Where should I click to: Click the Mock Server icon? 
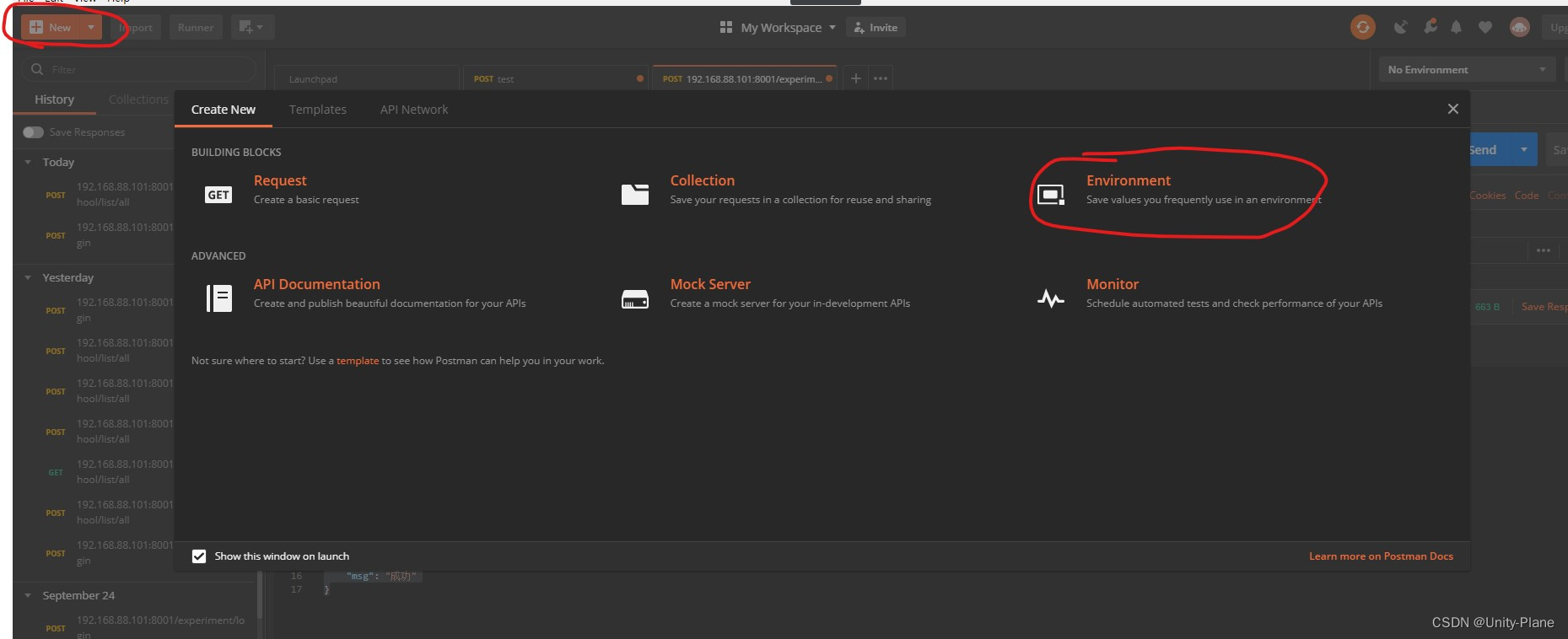(x=635, y=299)
